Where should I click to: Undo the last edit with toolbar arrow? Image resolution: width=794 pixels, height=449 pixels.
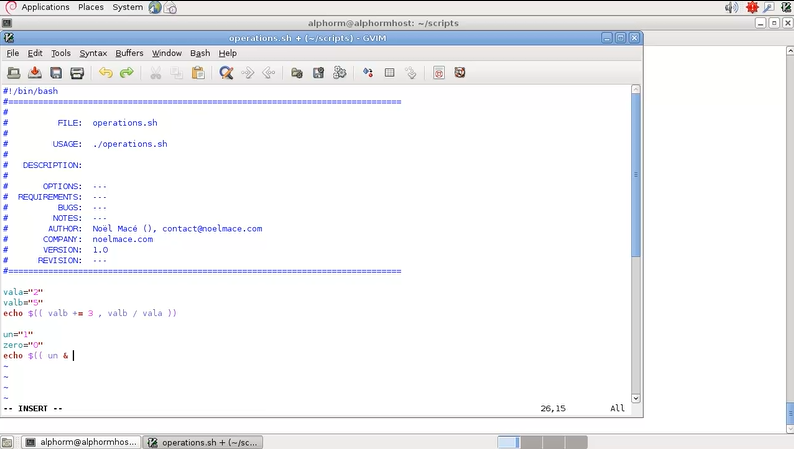(x=105, y=73)
